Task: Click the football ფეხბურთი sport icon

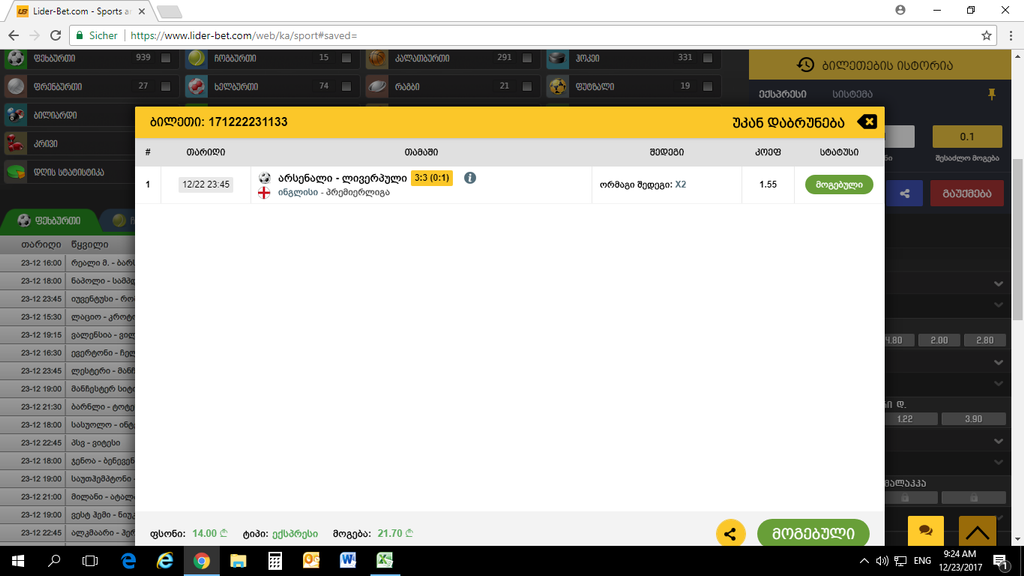Action: pos(16,58)
